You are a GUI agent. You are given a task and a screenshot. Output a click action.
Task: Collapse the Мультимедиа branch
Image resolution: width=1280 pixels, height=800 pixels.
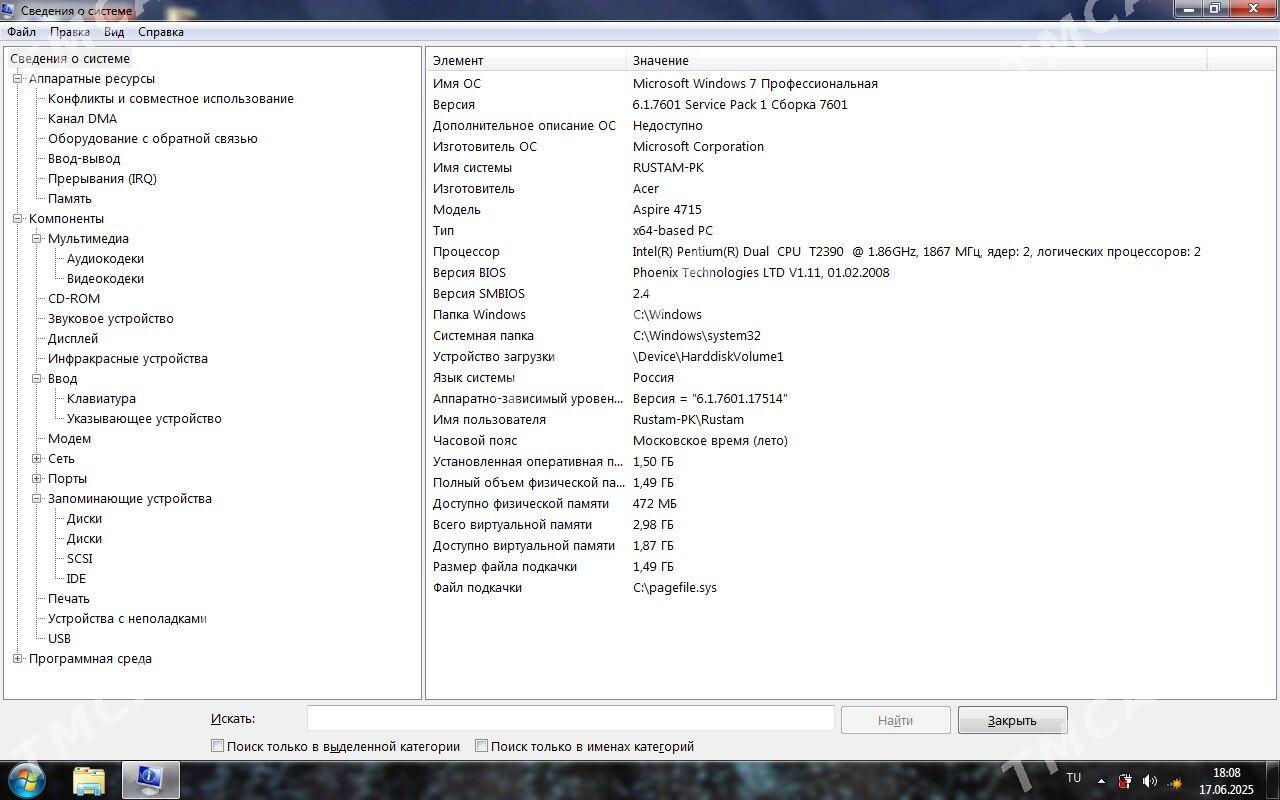(x=36, y=239)
